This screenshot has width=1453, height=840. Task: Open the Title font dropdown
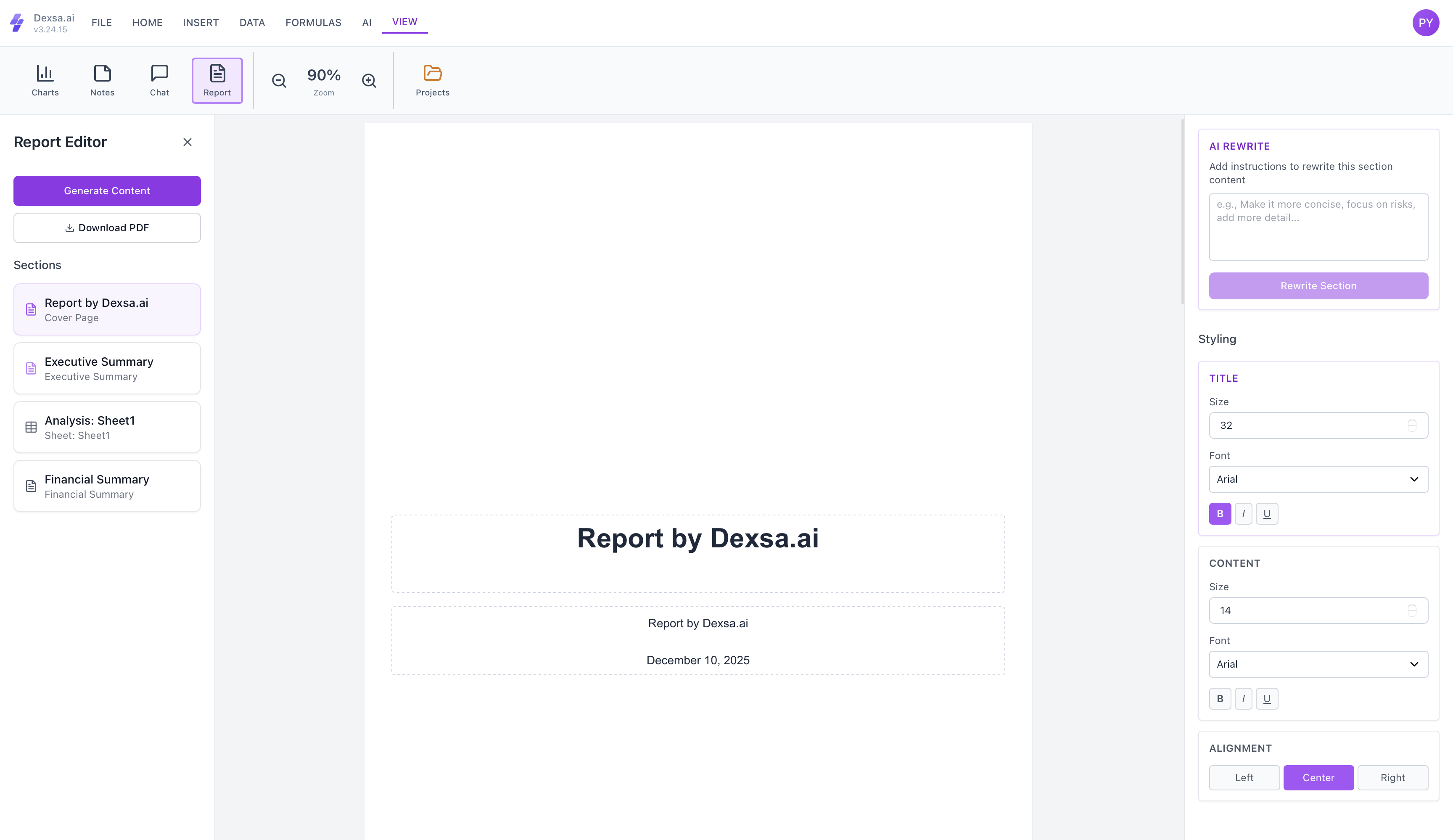1318,479
